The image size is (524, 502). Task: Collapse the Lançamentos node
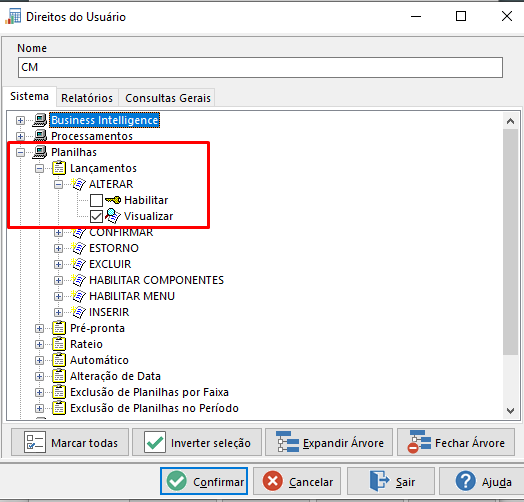click(39, 168)
